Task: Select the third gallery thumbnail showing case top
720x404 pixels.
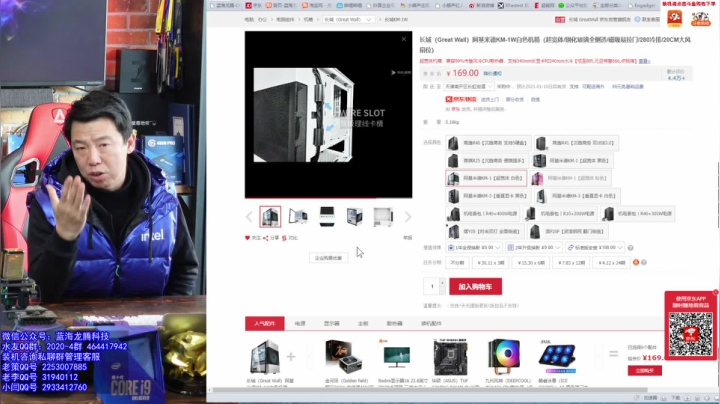Action: point(326,216)
